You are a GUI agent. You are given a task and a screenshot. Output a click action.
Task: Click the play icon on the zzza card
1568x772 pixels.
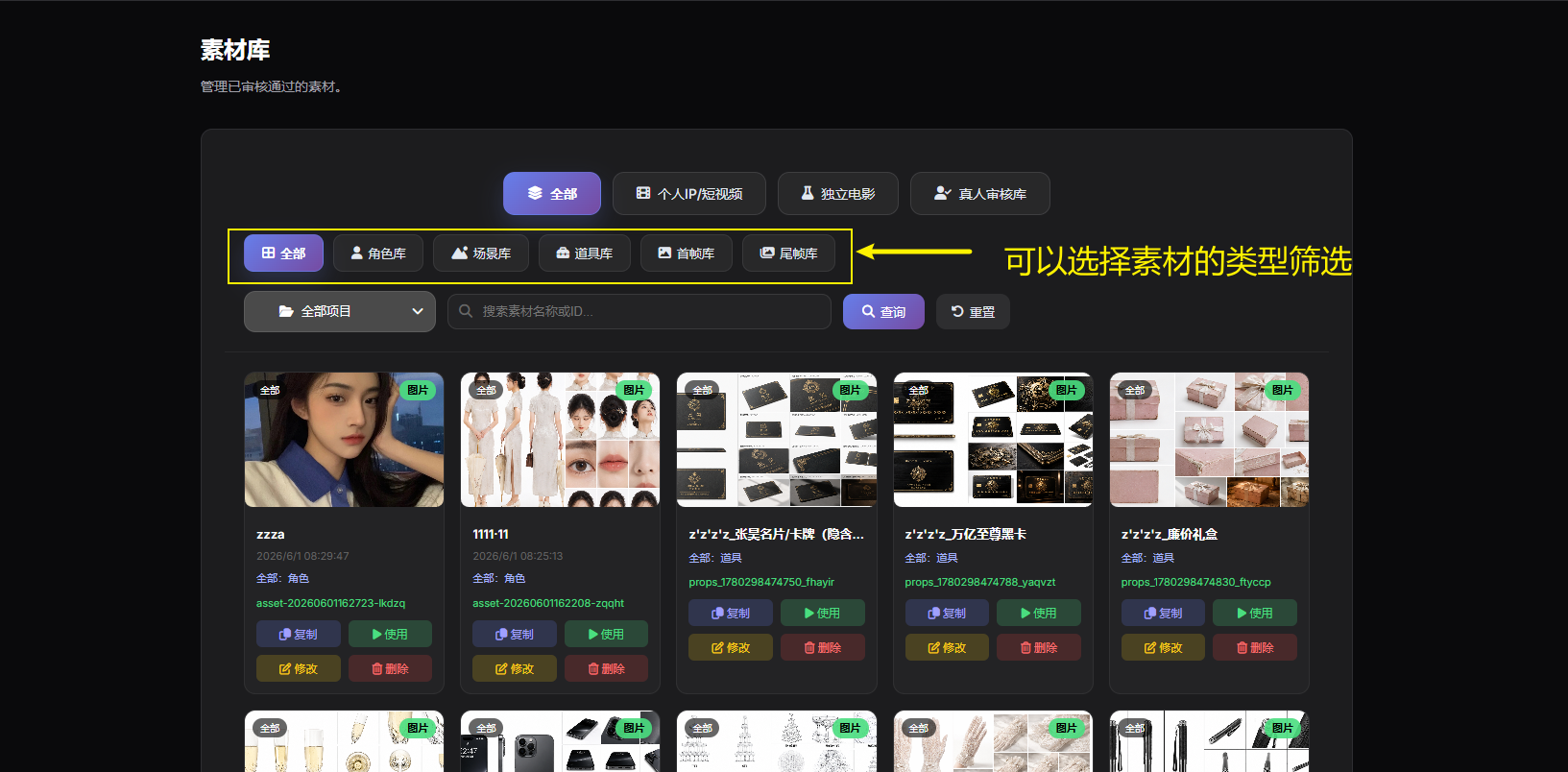pos(377,635)
